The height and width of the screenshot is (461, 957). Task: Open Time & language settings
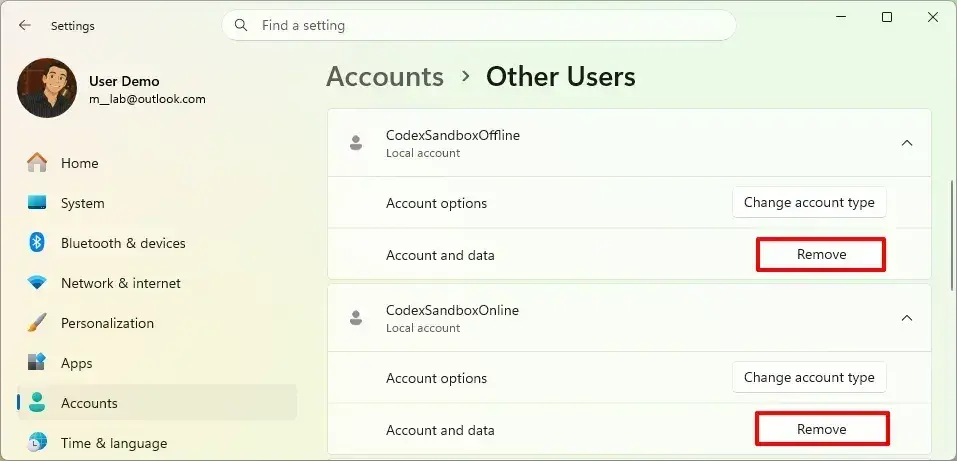click(x=157, y=443)
